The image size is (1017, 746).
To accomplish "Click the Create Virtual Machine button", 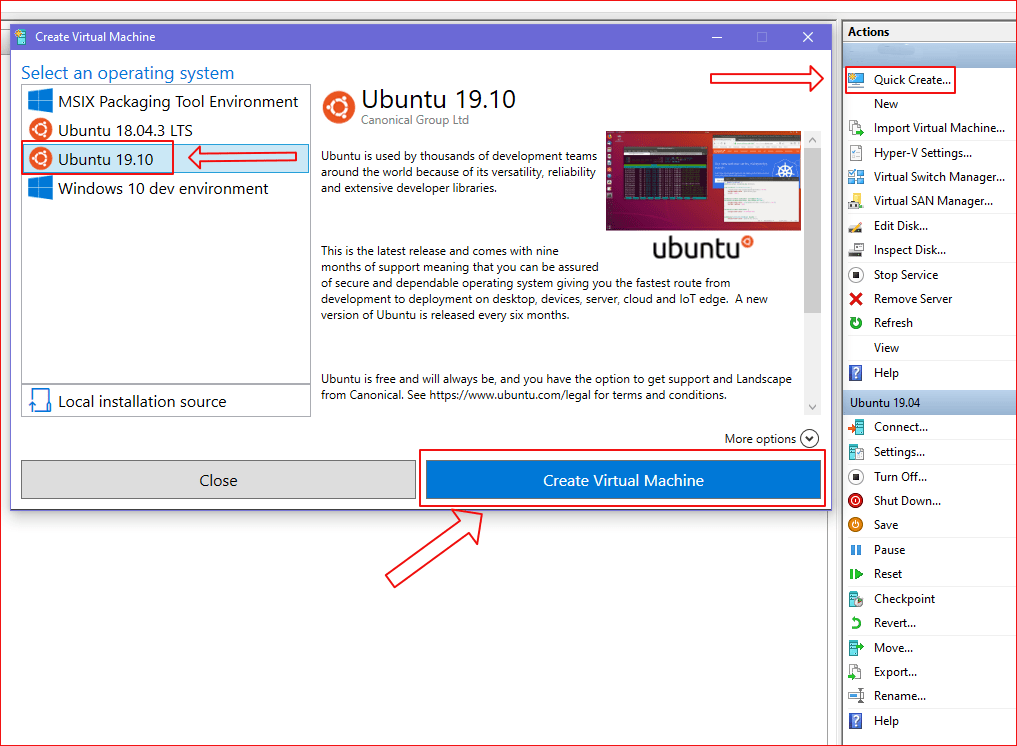I will [x=623, y=480].
